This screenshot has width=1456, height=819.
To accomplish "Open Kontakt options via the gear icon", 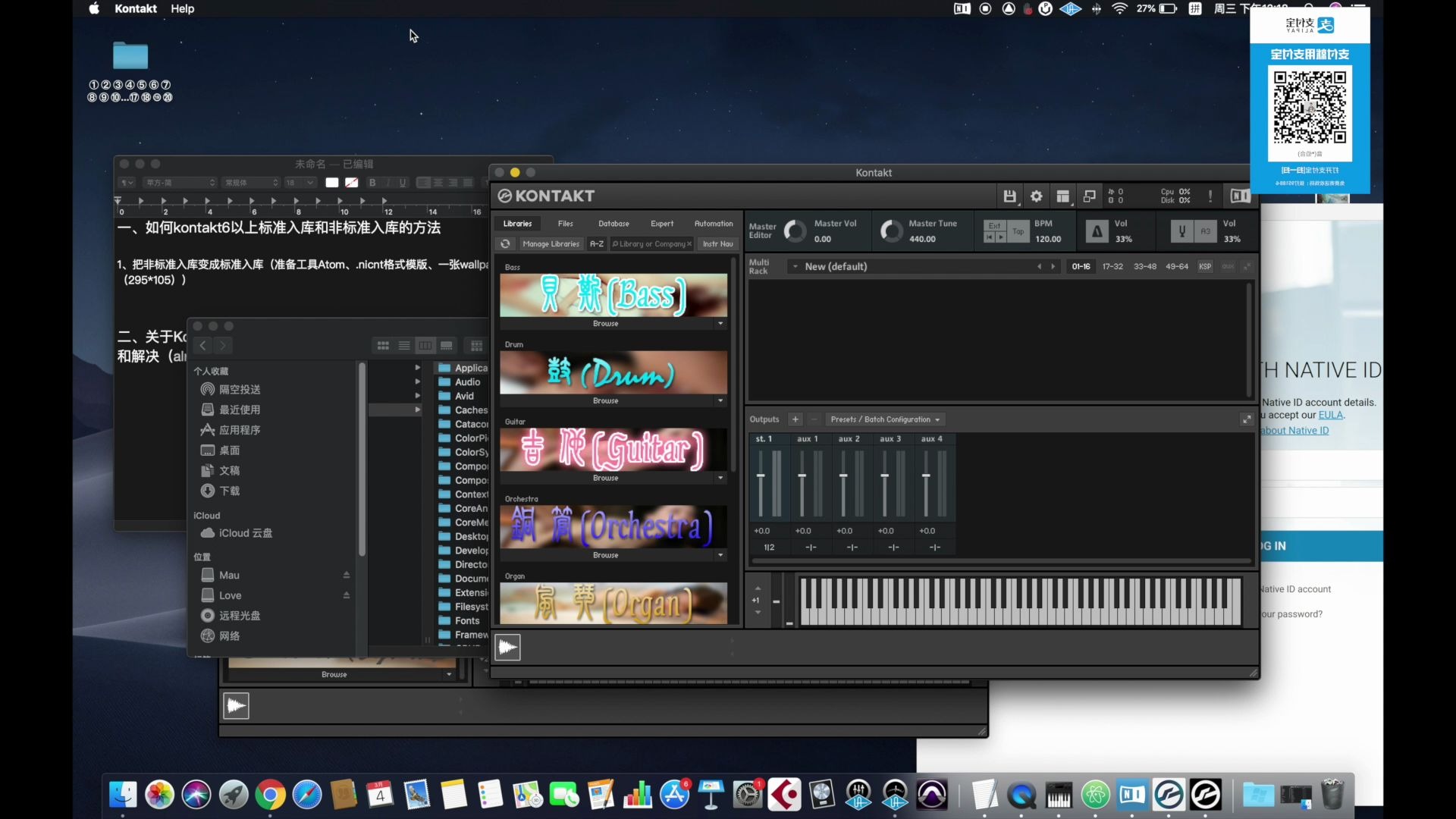I will 1036,196.
